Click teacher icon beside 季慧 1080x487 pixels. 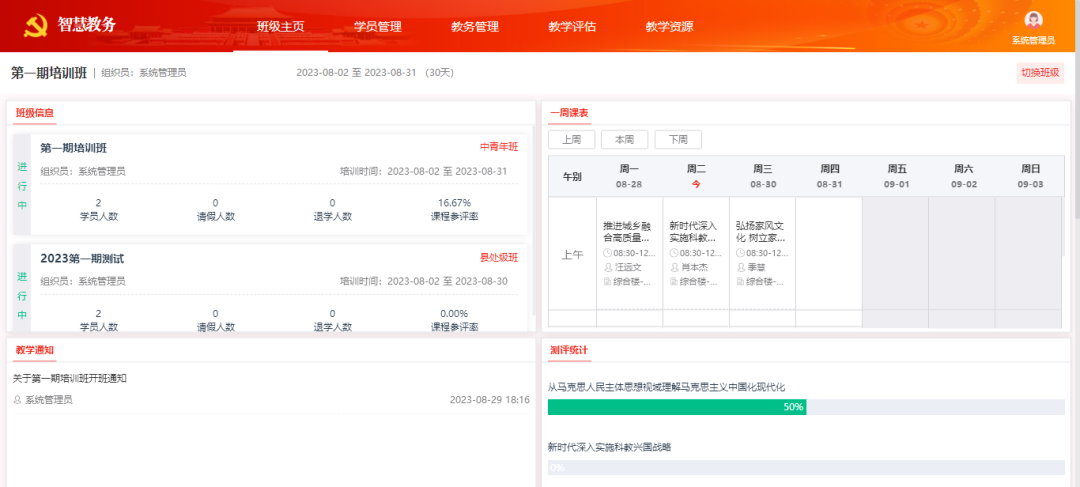point(740,267)
